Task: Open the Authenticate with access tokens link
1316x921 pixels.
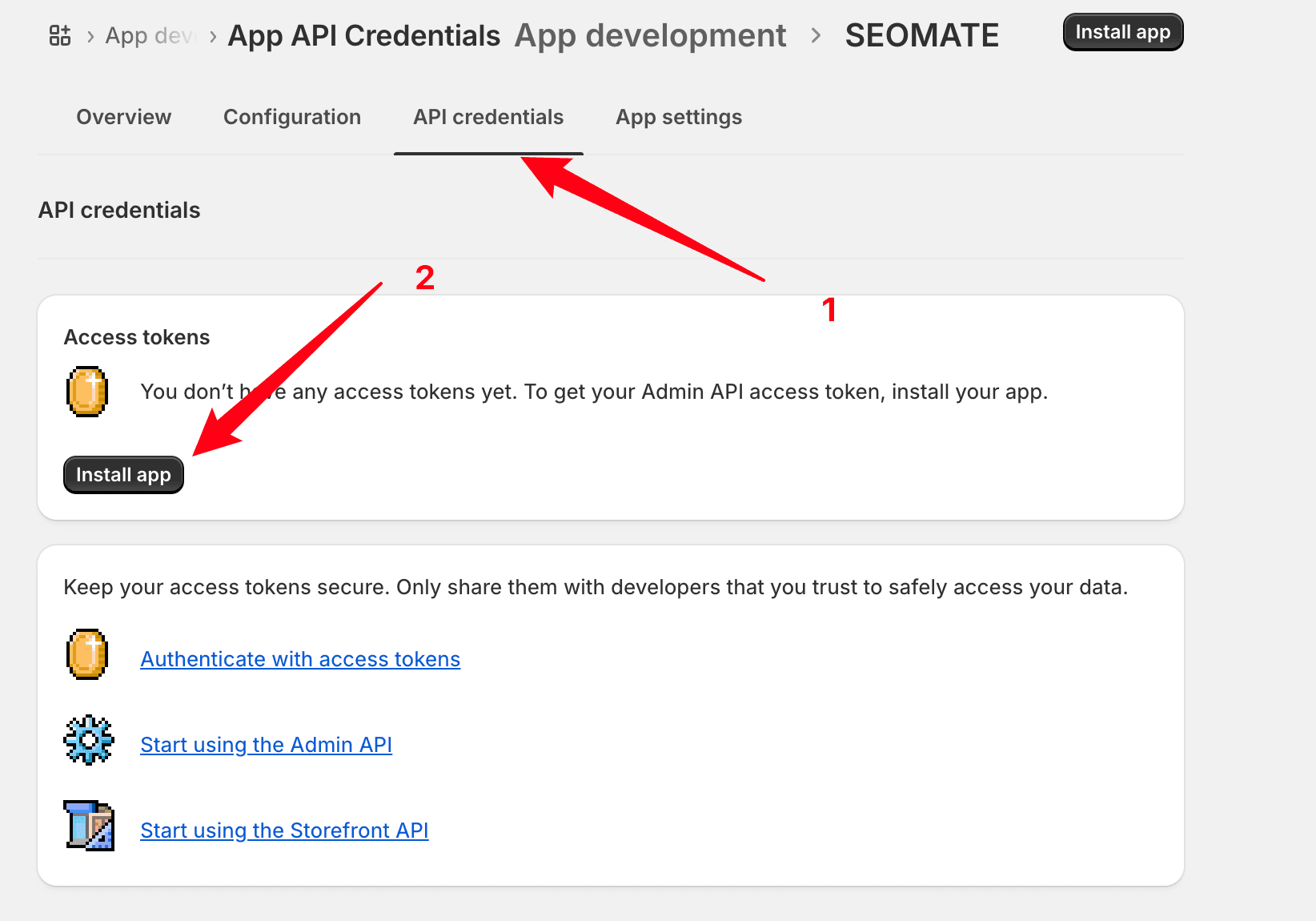Action: (300, 658)
